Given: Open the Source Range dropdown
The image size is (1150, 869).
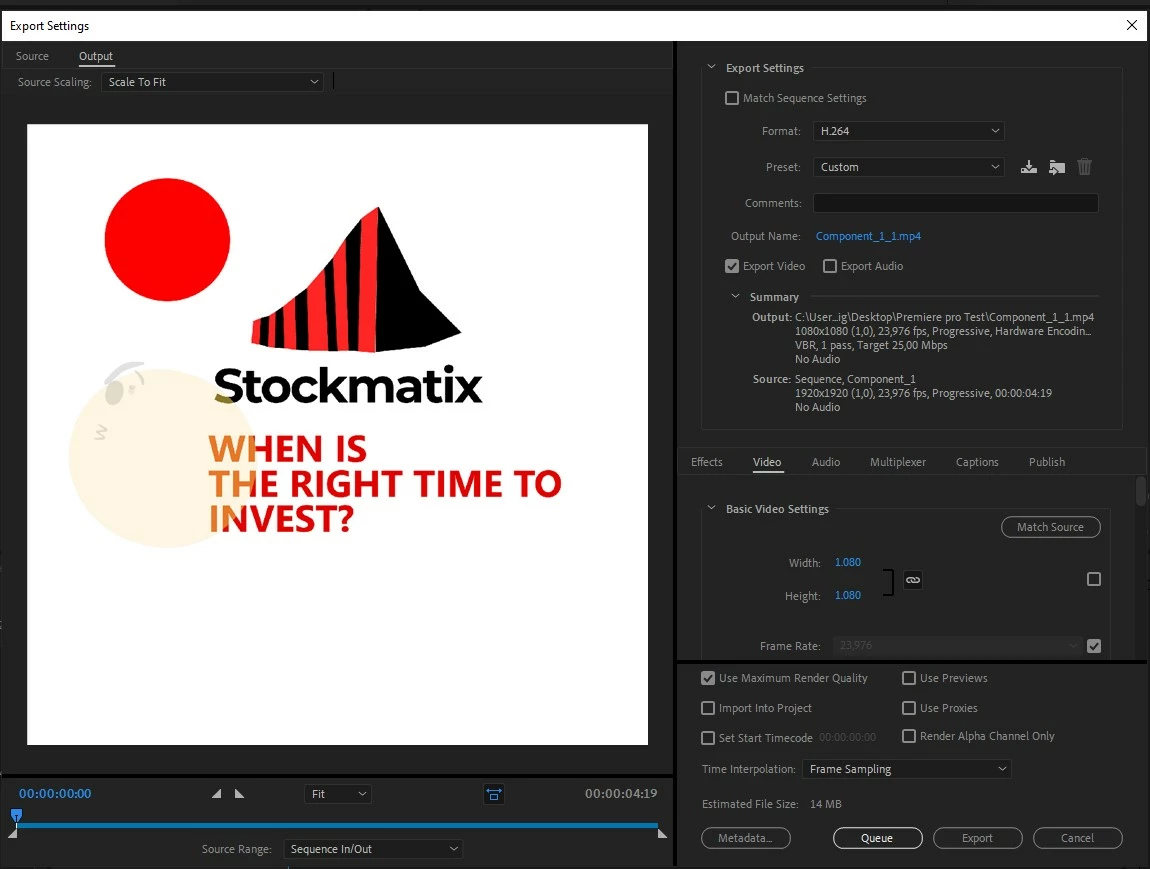Looking at the screenshot, I should (373, 849).
